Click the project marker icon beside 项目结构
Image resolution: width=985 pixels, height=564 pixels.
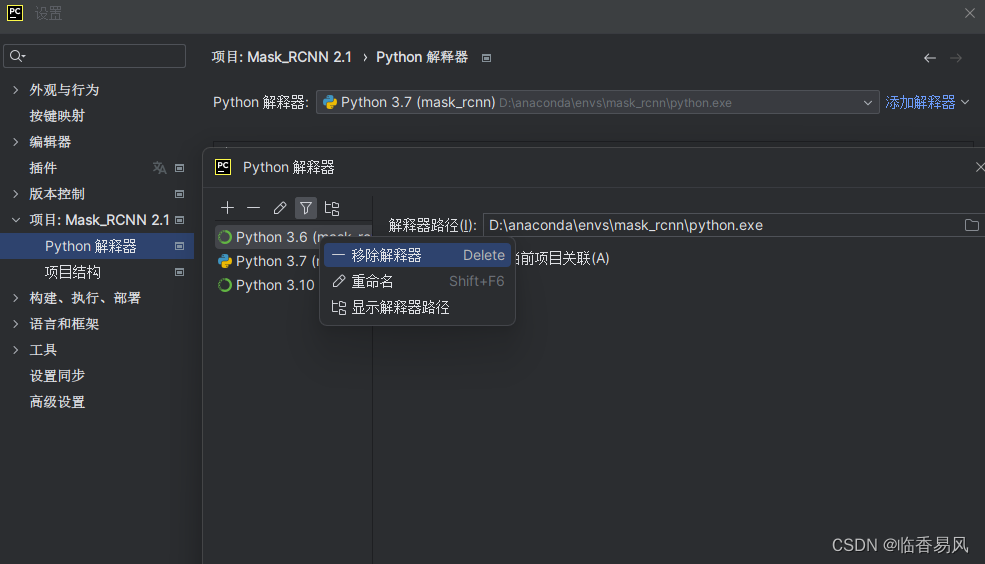(x=180, y=272)
